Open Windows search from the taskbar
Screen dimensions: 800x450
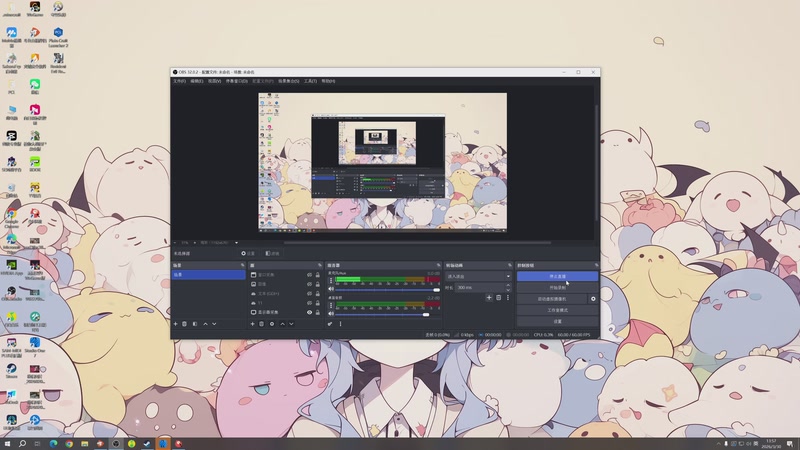22,444
